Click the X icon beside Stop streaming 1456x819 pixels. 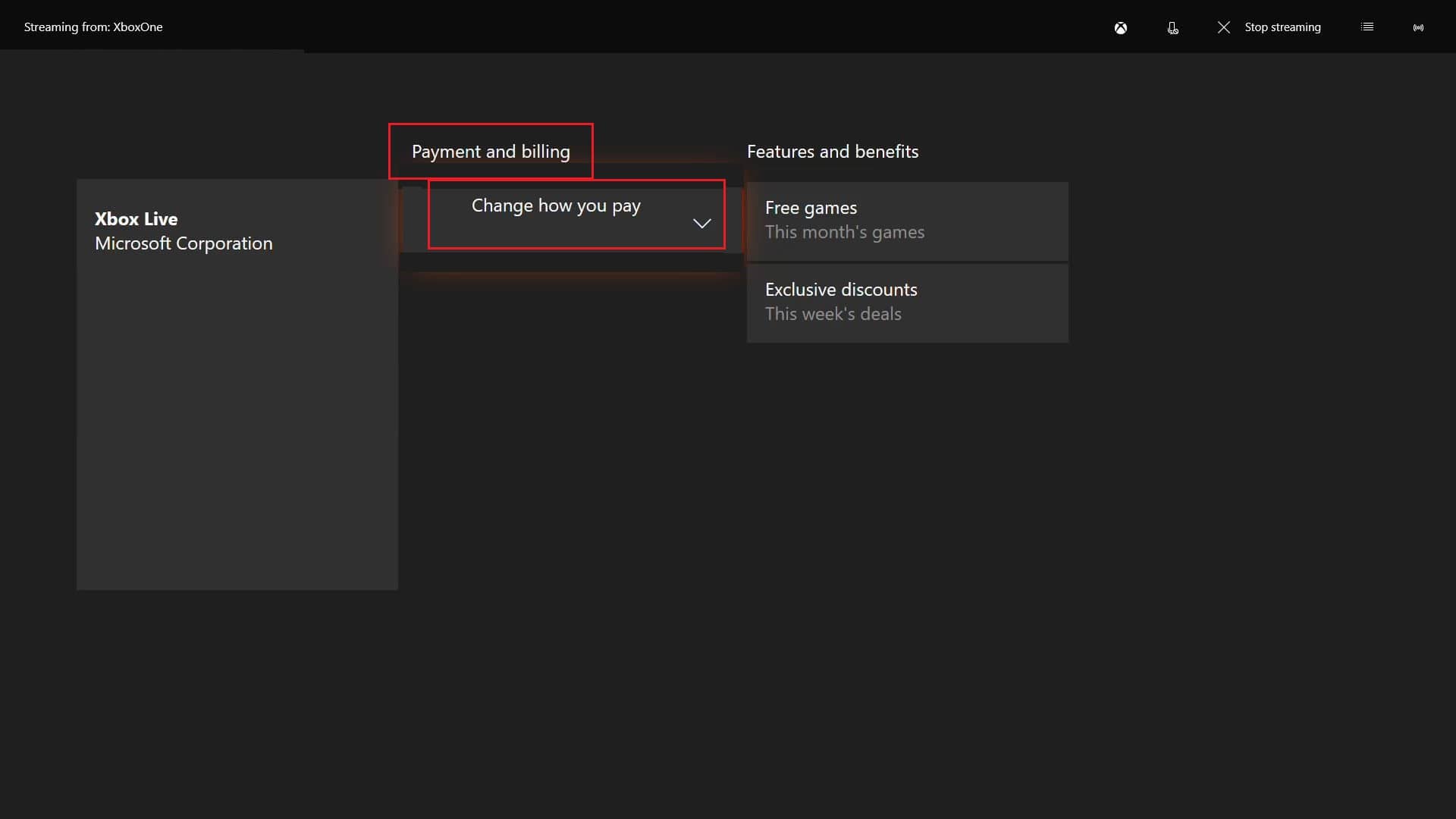1223,27
